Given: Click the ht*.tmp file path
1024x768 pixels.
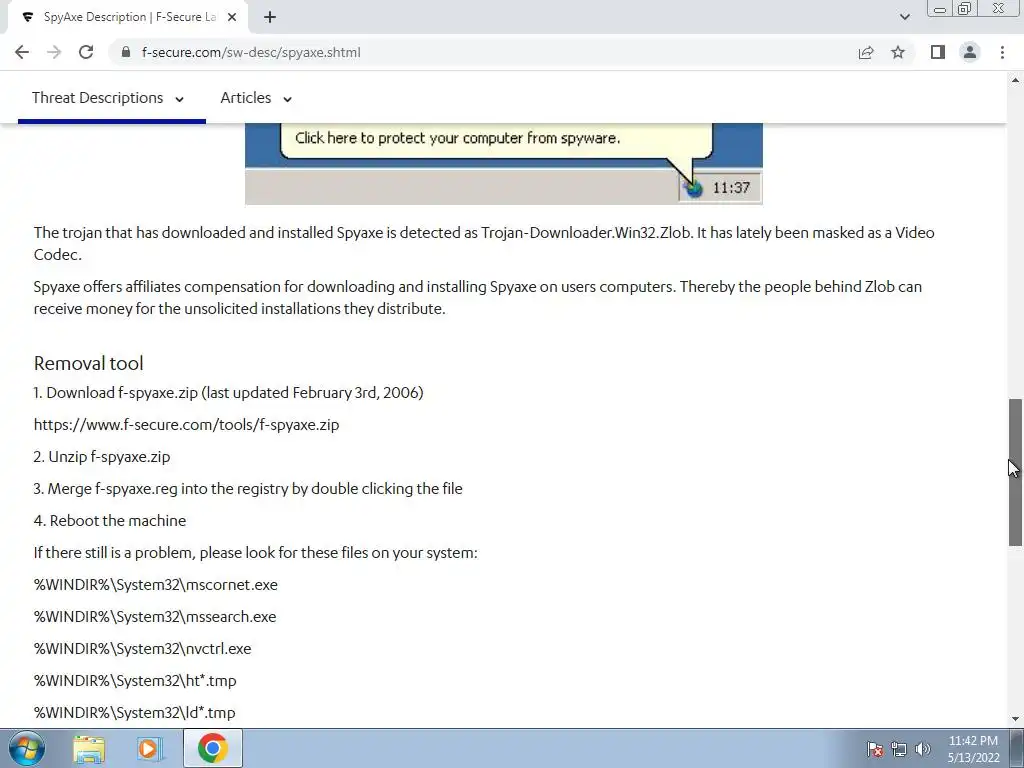Looking at the screenshot, I should click(x=135, y=680).
